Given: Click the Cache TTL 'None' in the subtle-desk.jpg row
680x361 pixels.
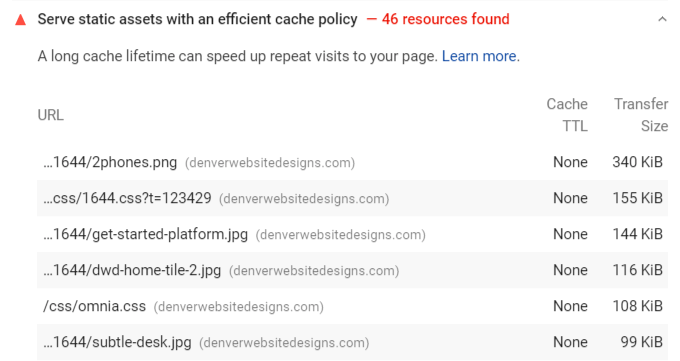Looking at the screenshot, I should (570, 342).
